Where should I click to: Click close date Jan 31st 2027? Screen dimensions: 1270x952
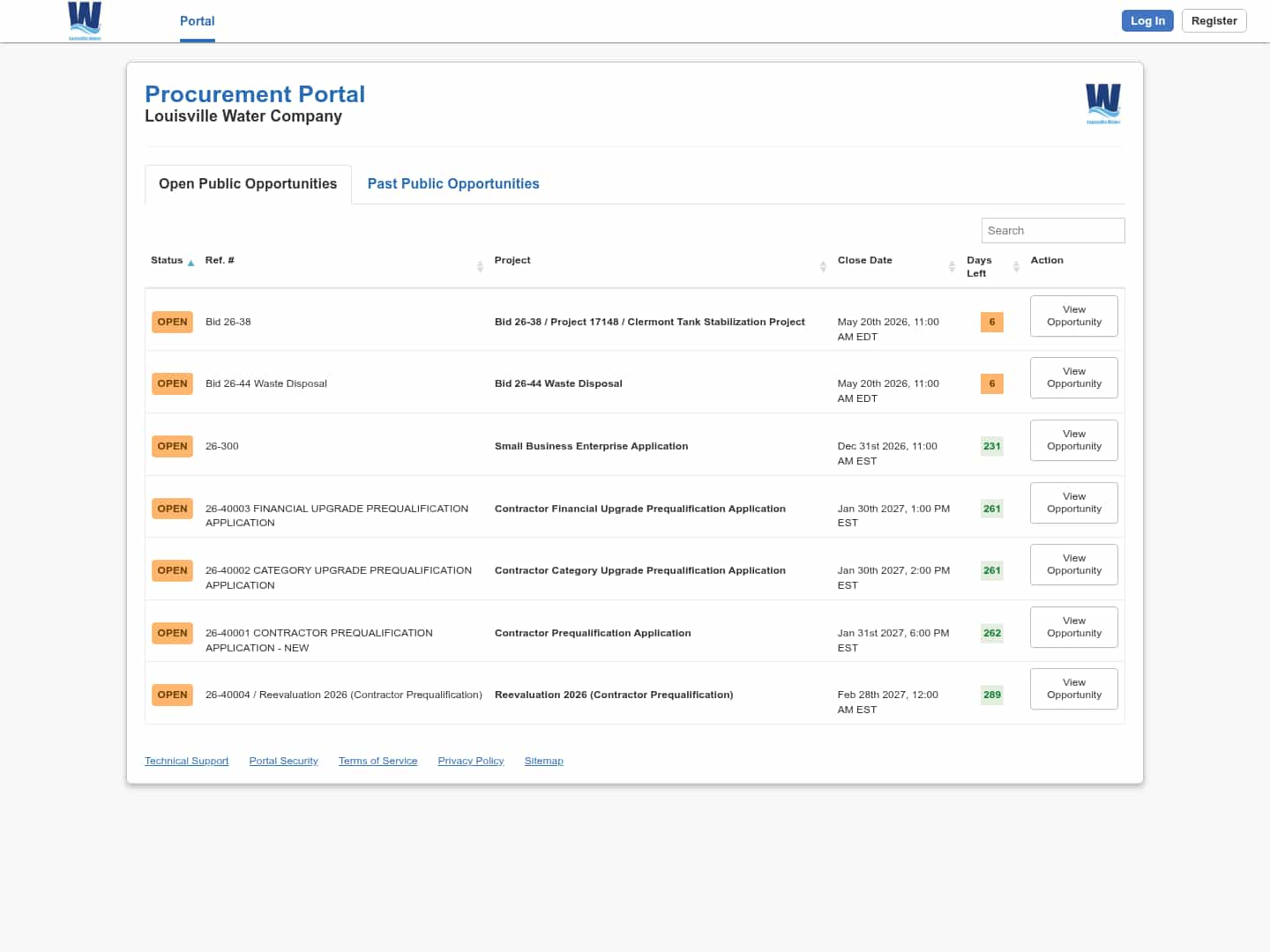click(893, 640)
